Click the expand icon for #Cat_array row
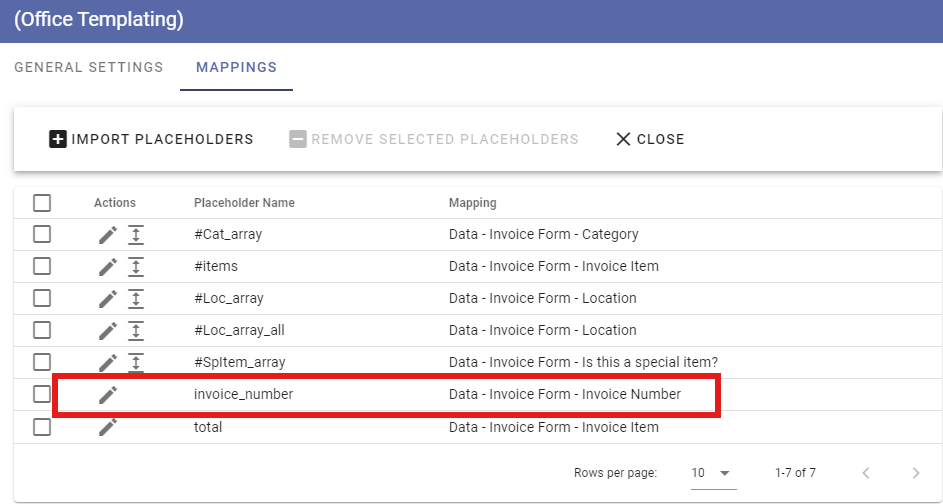The image size is (943, 504). (136, 235)
